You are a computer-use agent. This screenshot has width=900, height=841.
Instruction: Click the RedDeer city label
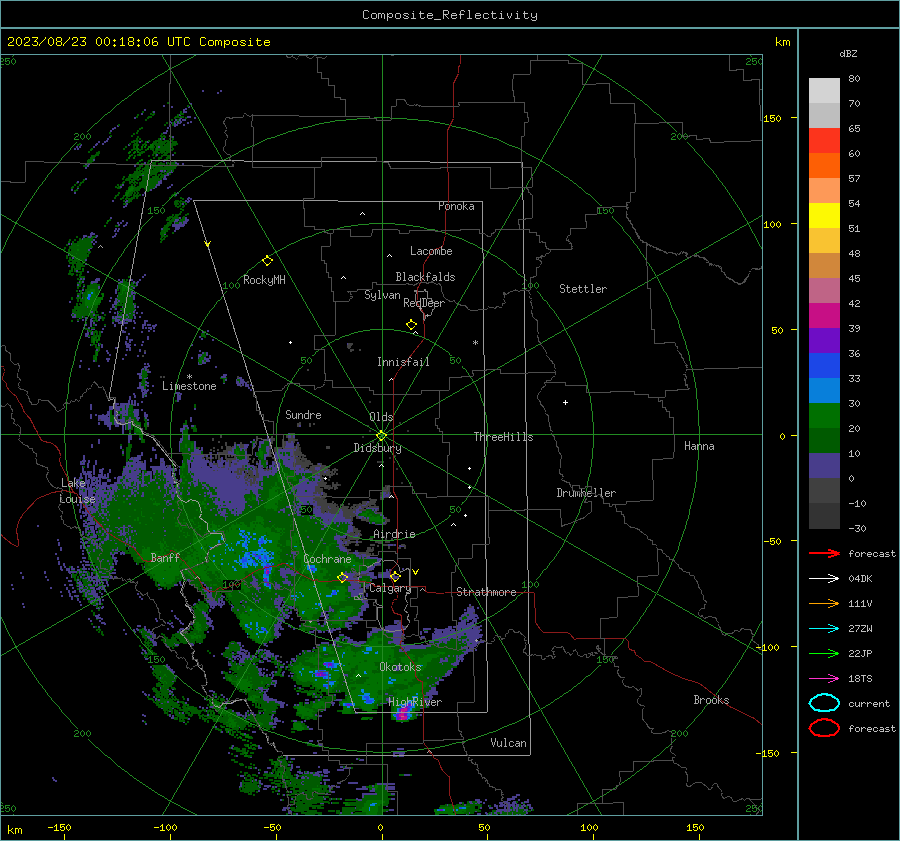424,303
